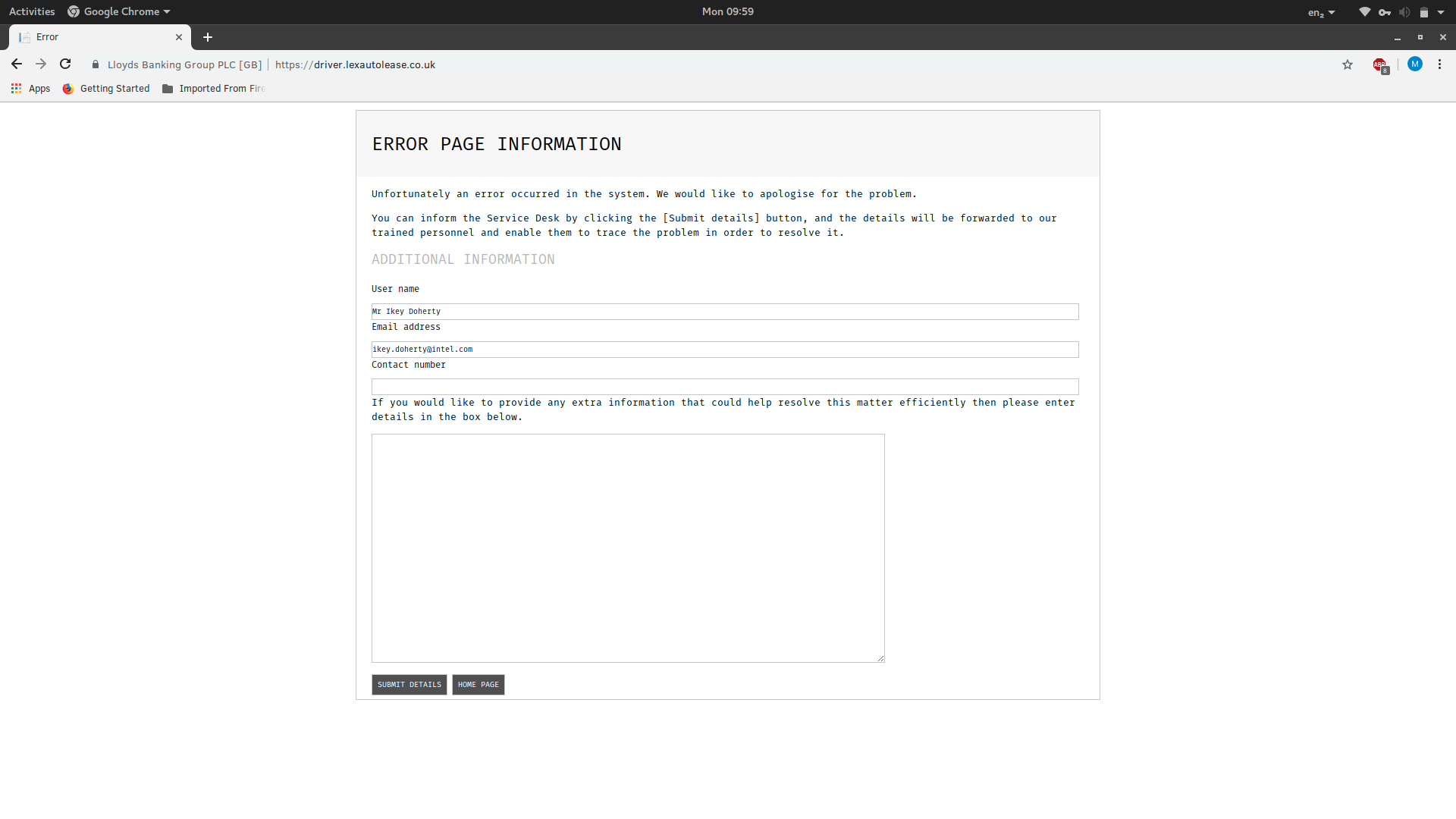Screen dimensions: 1456x819
Task: Click the Email address input field
Action: (x=725, y=350)
